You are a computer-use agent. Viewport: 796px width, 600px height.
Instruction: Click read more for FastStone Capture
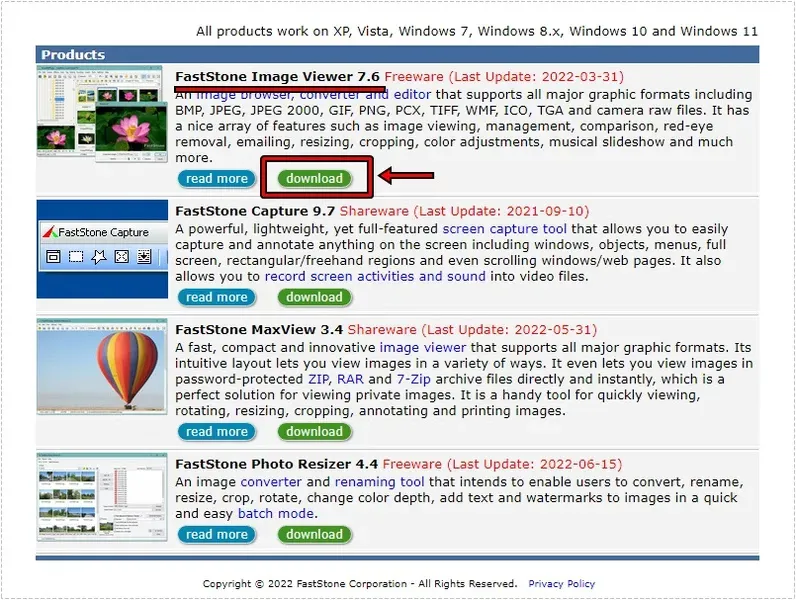[x=217, y=297]
